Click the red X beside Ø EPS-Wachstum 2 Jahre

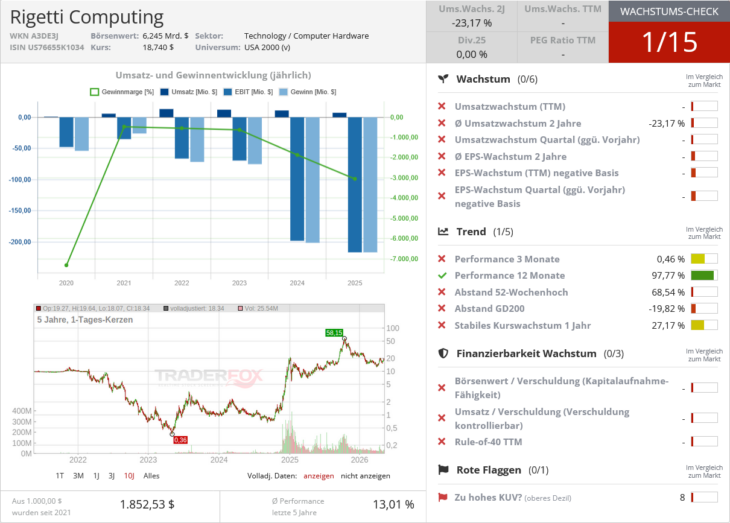click(x=442, y=156)
